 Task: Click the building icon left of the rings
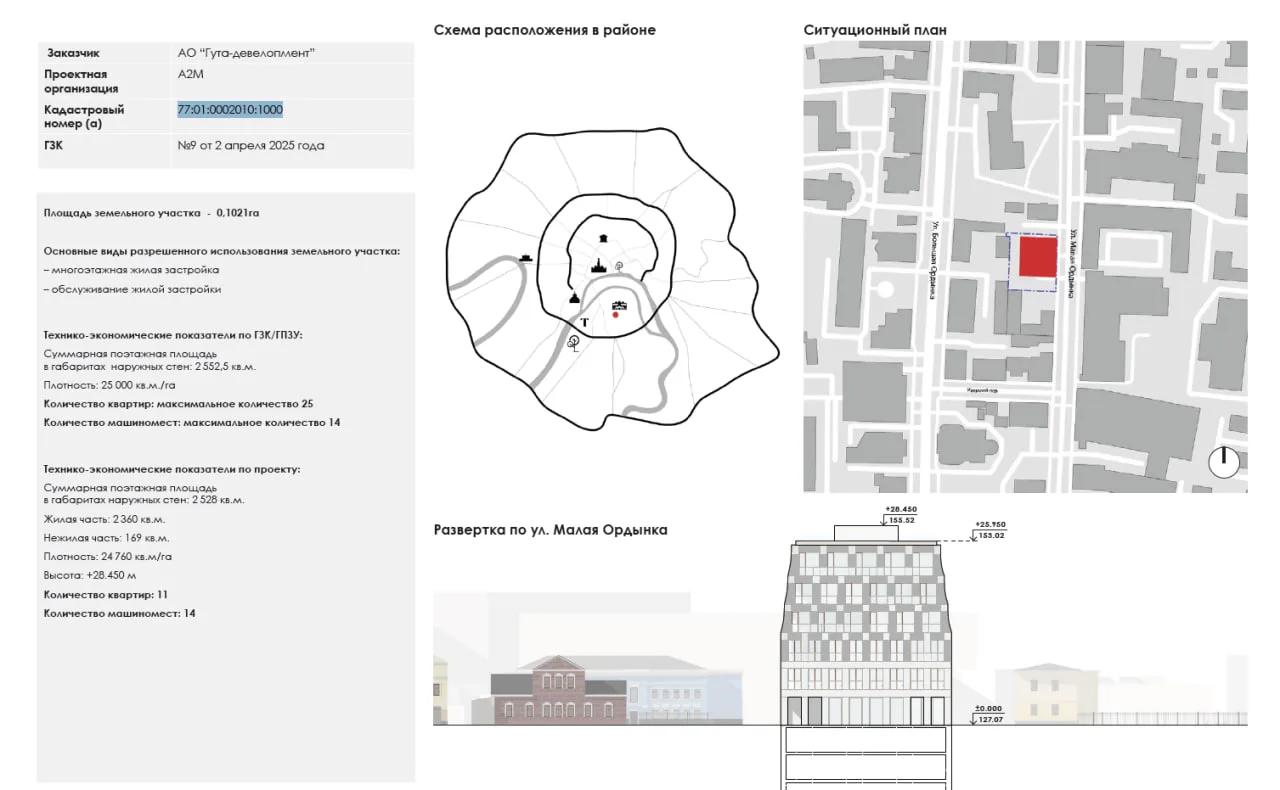[x=525, y=258]
